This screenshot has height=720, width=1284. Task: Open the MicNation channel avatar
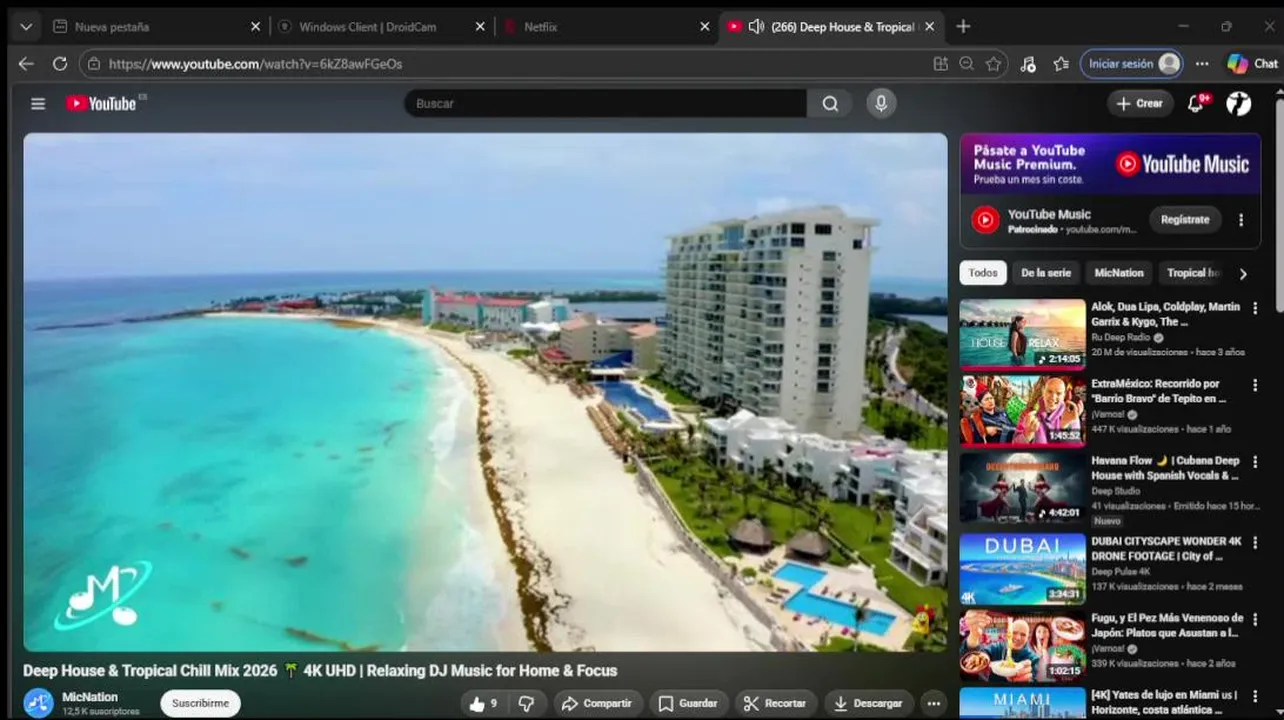(39, 703)
